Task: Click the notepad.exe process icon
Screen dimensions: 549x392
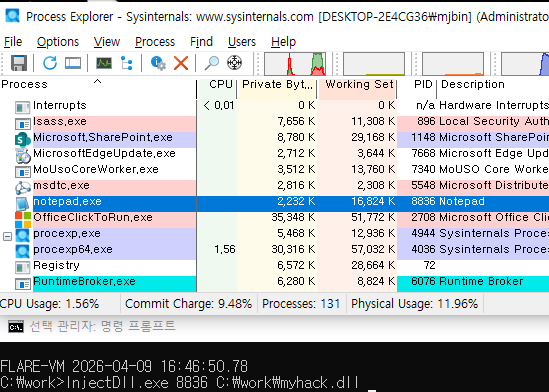Action: pos(23,204)
